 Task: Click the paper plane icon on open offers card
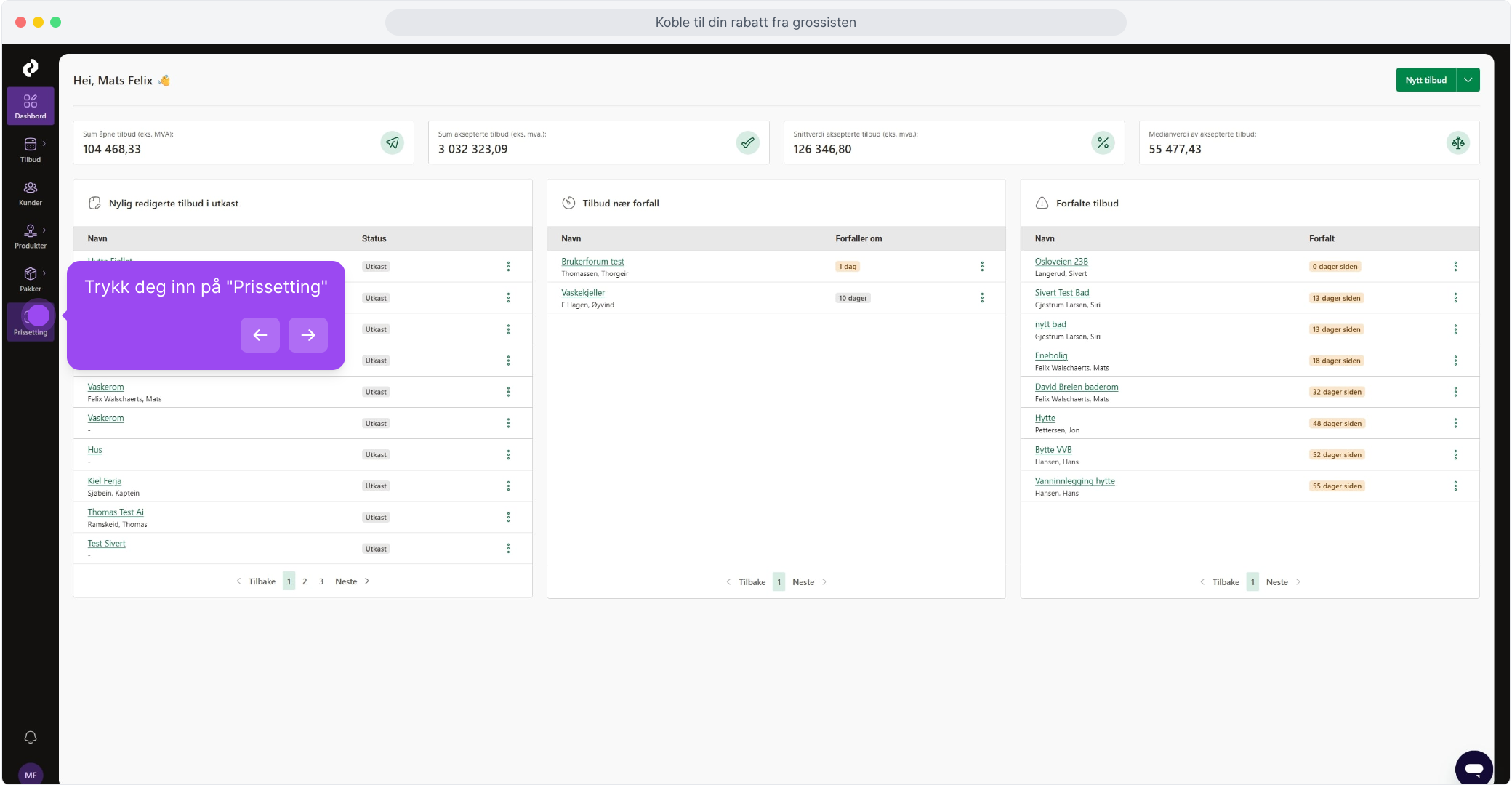click(x=393, y=142)
